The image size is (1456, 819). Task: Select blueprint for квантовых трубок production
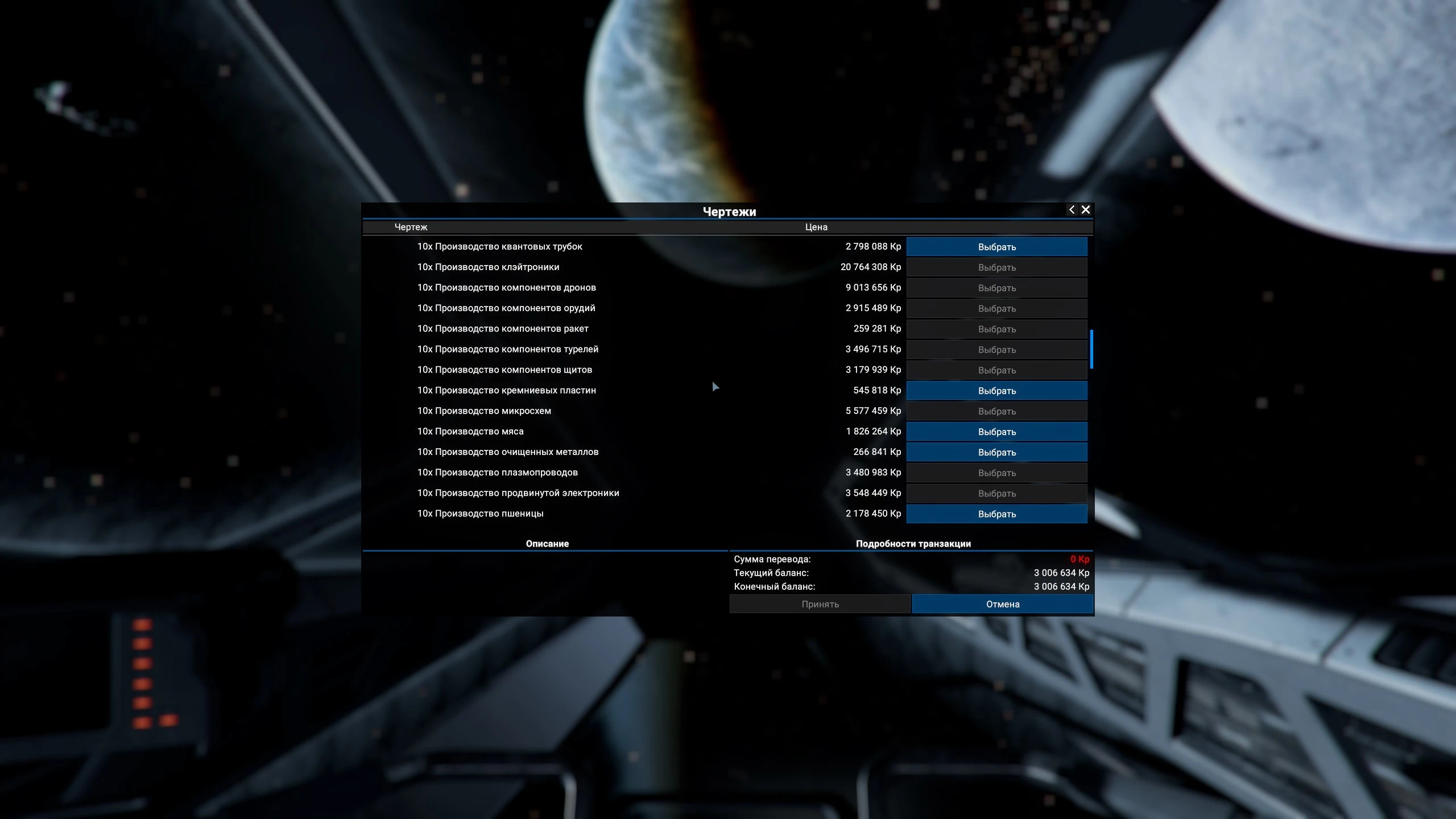coord(996,247)
